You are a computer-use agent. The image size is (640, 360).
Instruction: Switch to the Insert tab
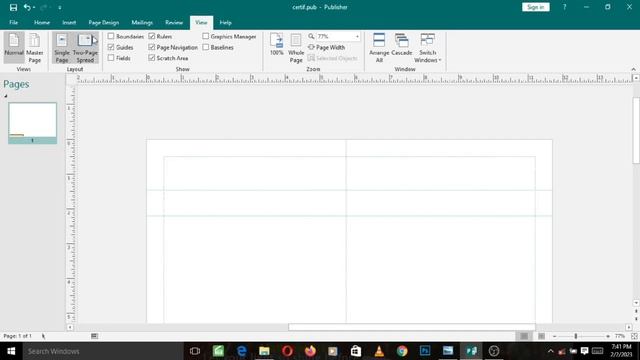(69, 22)
